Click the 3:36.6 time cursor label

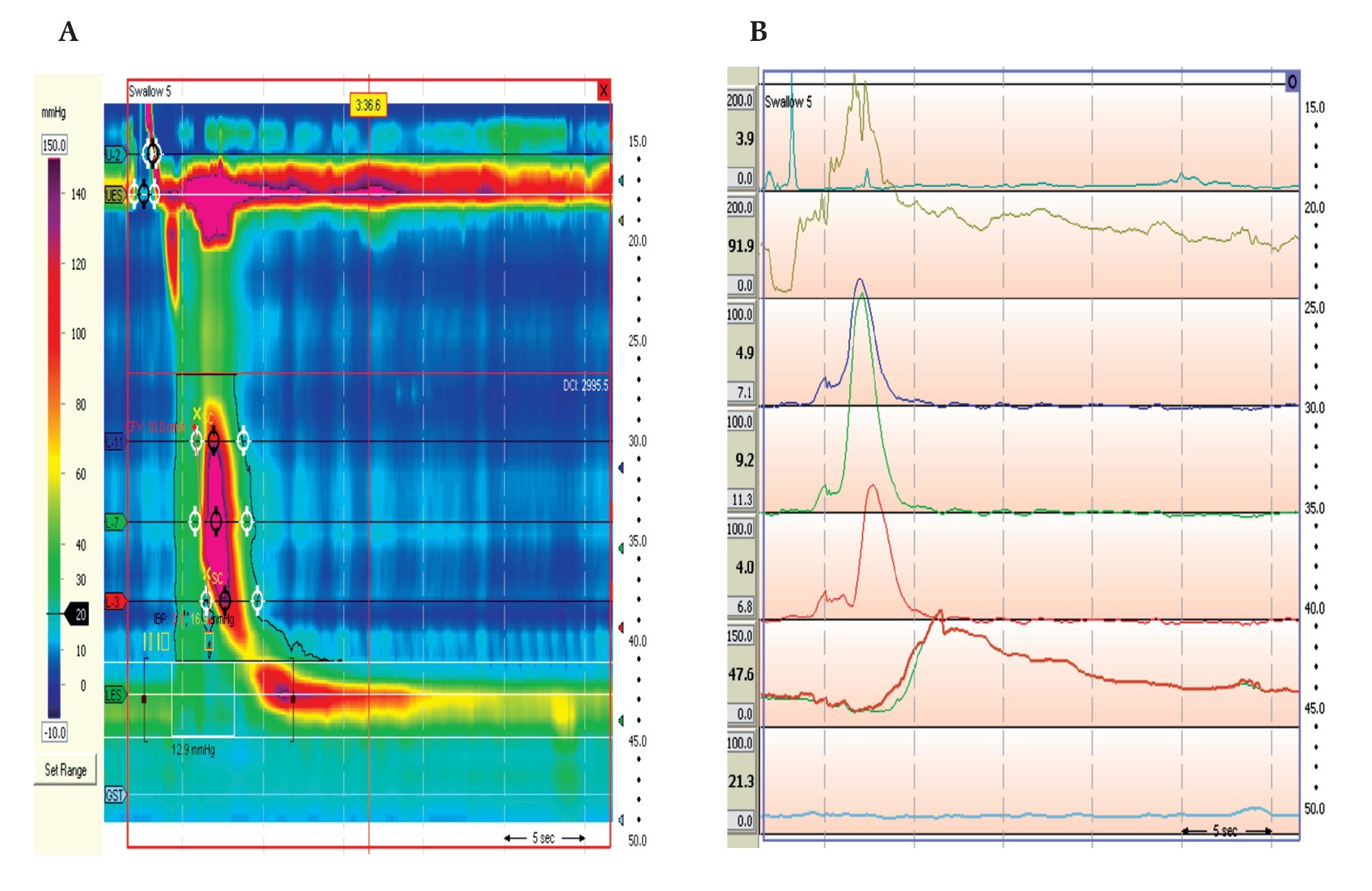[x=367, y=106]
